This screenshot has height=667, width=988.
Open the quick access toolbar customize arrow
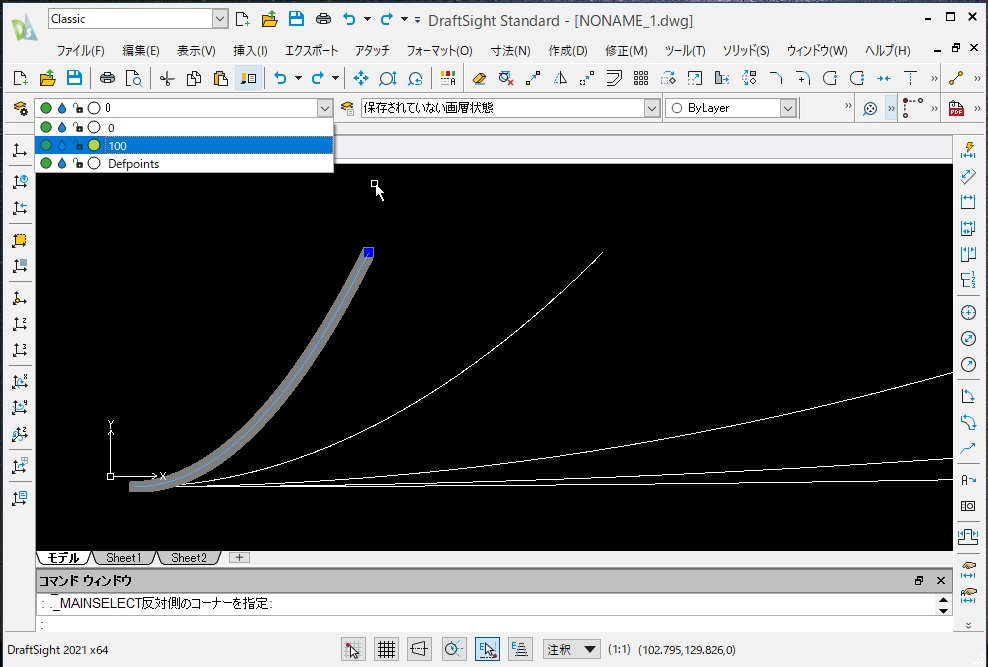(417, 20)
